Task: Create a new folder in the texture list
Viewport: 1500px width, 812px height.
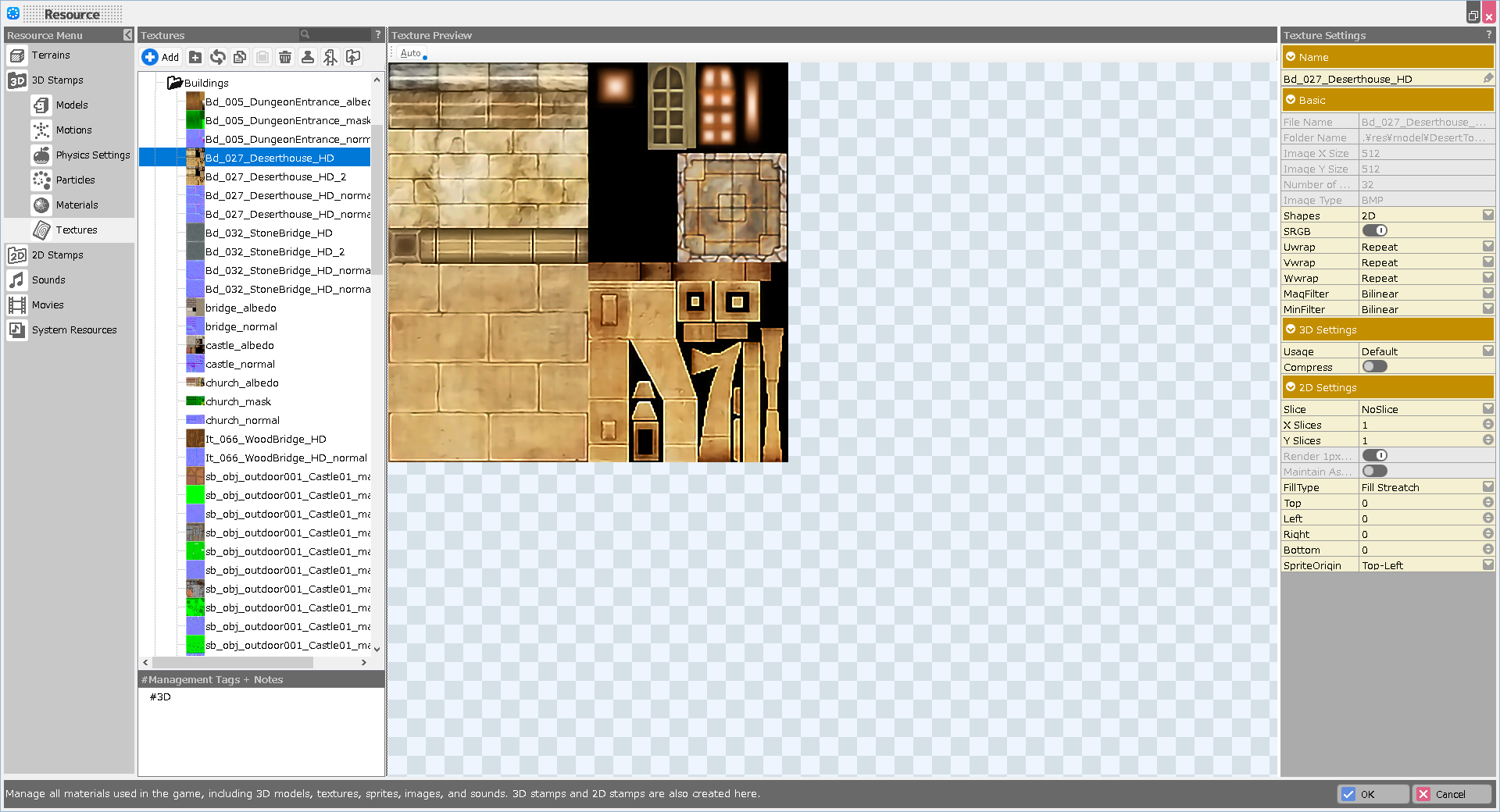Action: coord(195,56)
